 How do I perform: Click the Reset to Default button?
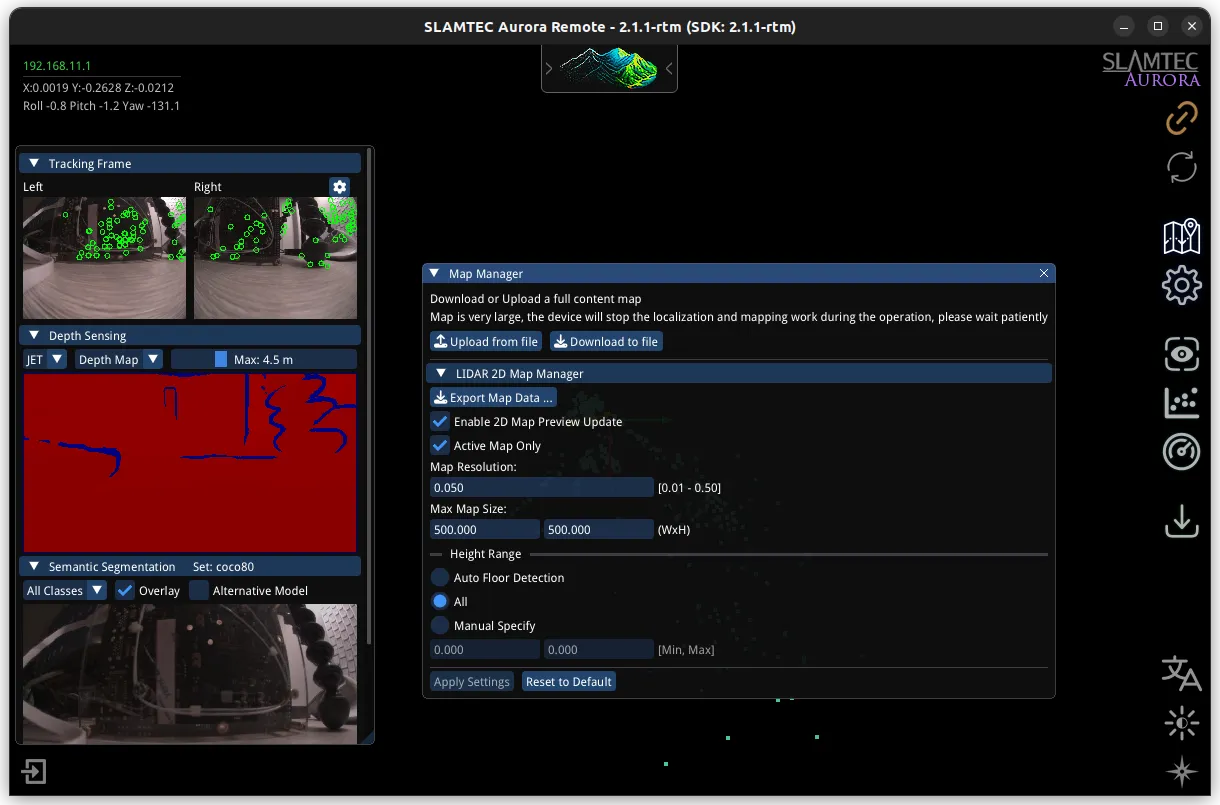(x=569, y=681)
